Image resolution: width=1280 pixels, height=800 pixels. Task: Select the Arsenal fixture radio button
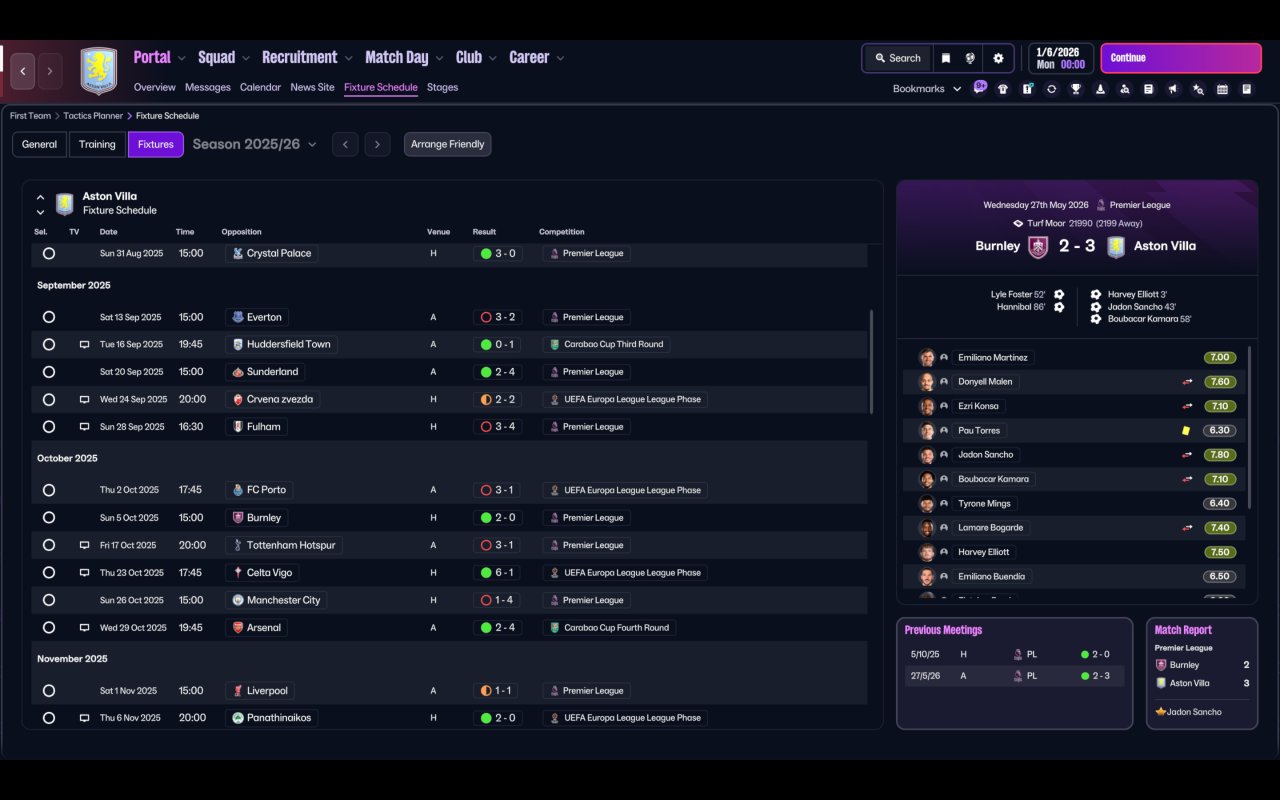pyautogui.click(x=49, y=628)
